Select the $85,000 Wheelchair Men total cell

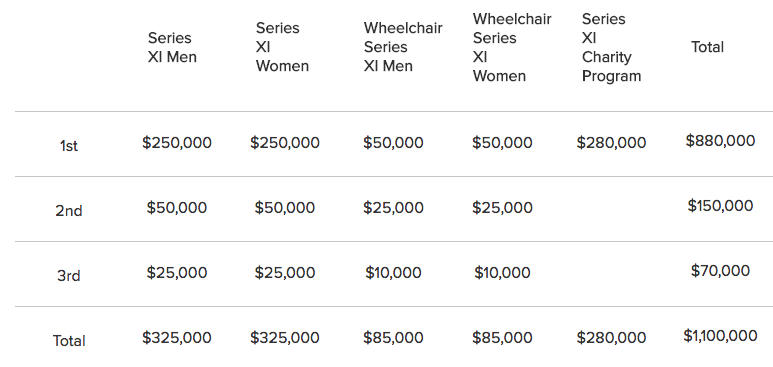point(393,338)
